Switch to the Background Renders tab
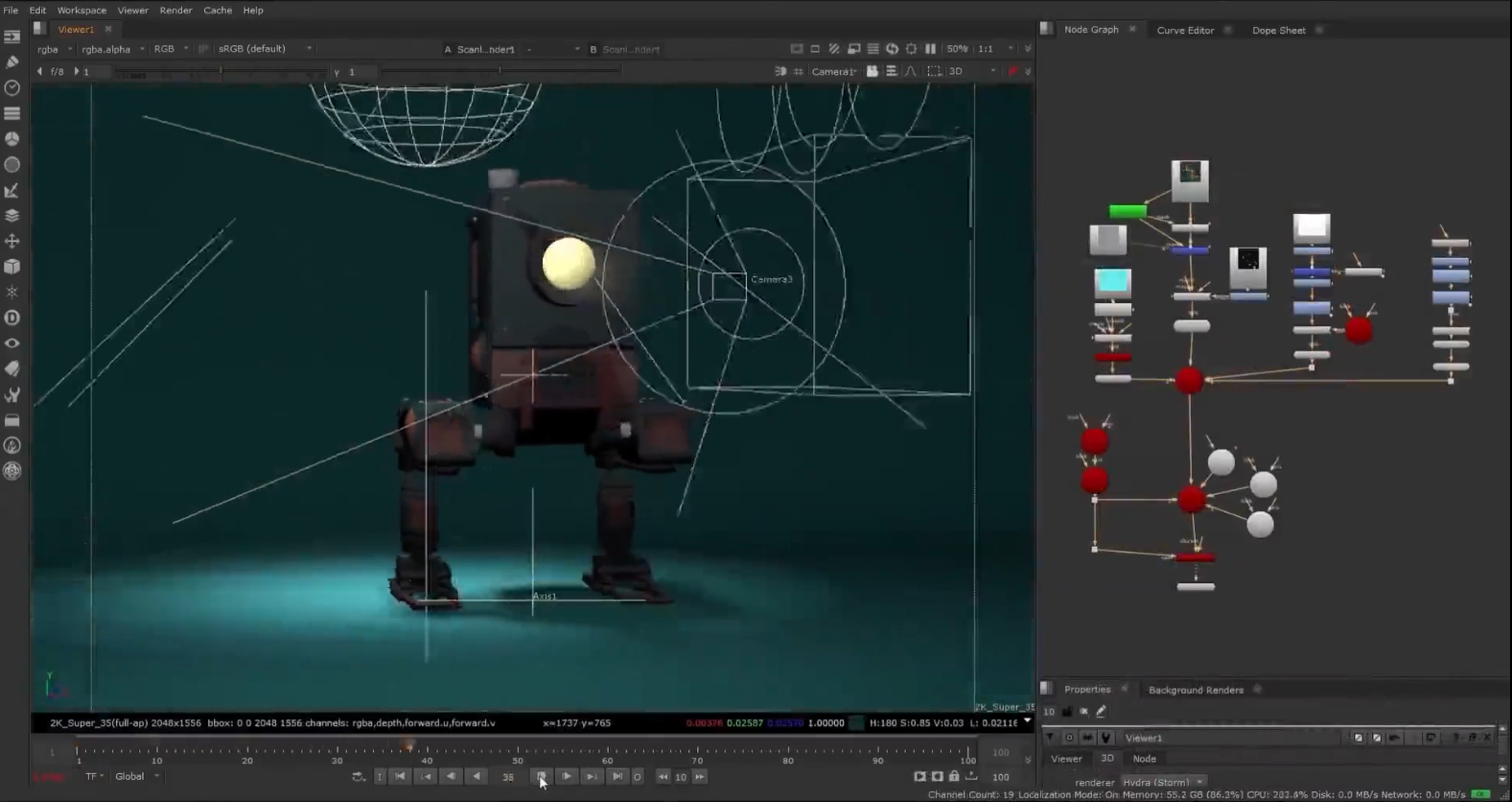1512x802 pixels. 1196,690
